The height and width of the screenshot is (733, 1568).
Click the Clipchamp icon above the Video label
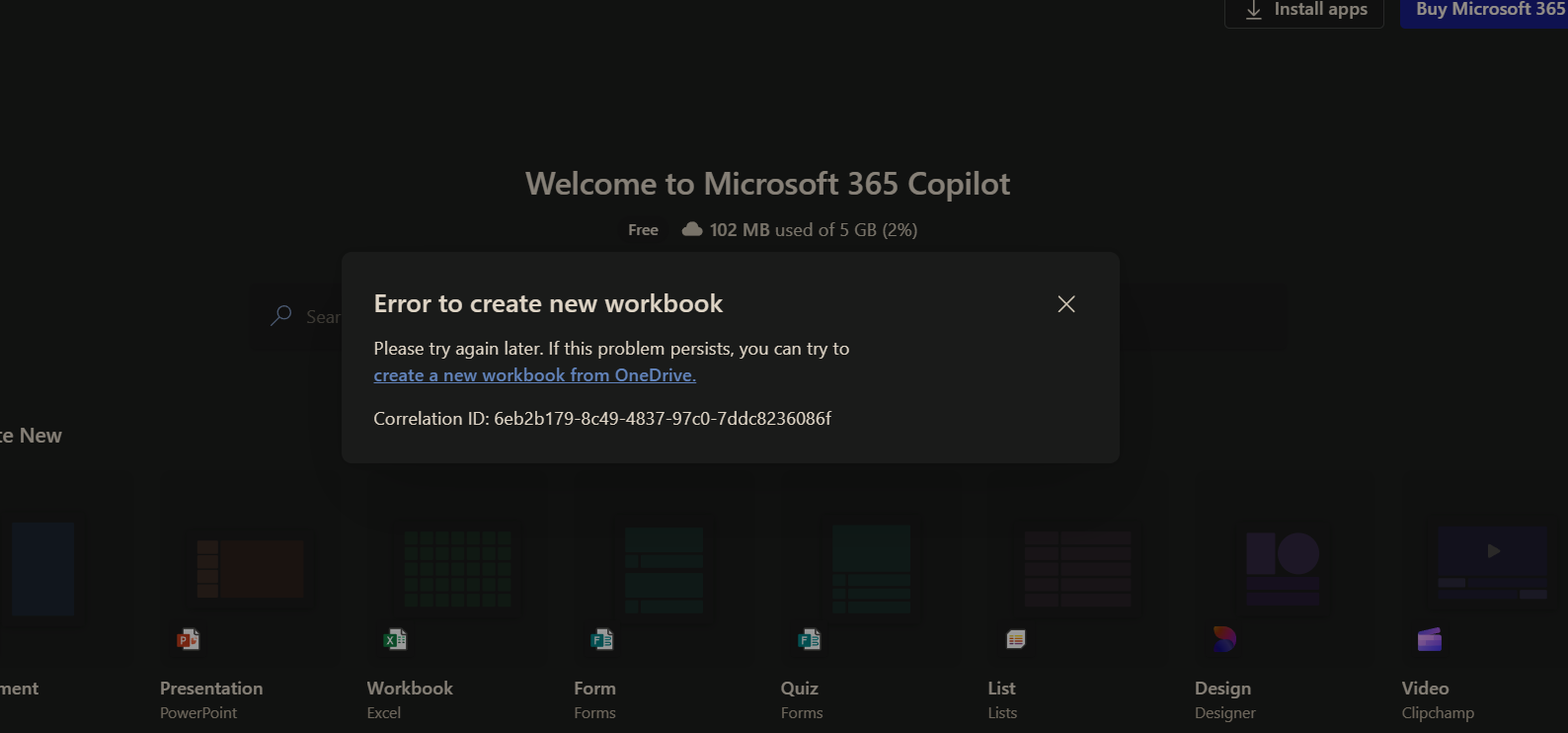point(1430,640)
